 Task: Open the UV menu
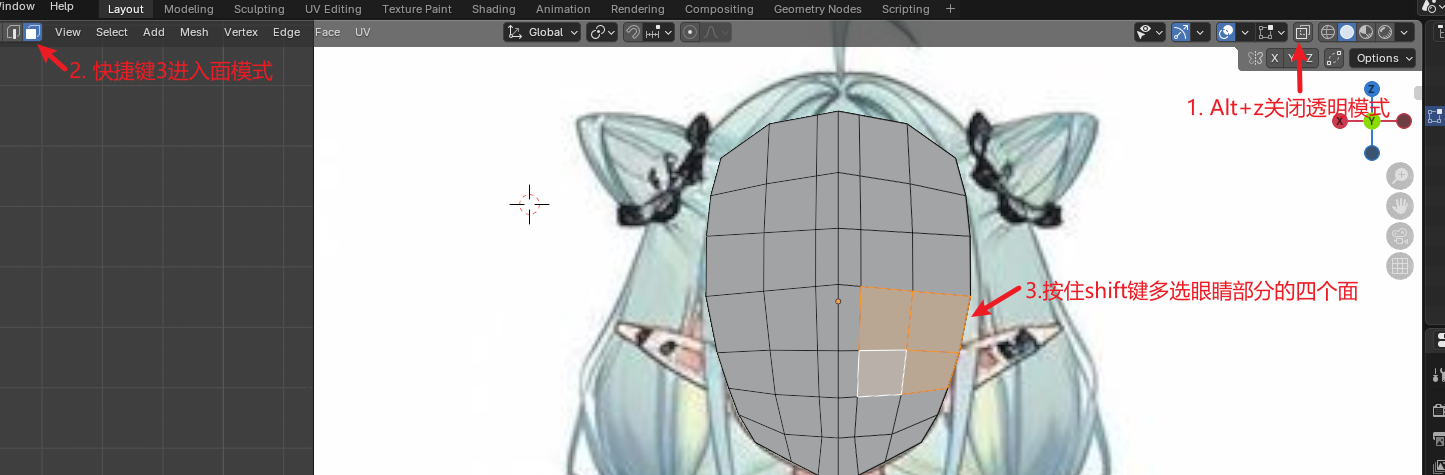click(x=362, y=32)
